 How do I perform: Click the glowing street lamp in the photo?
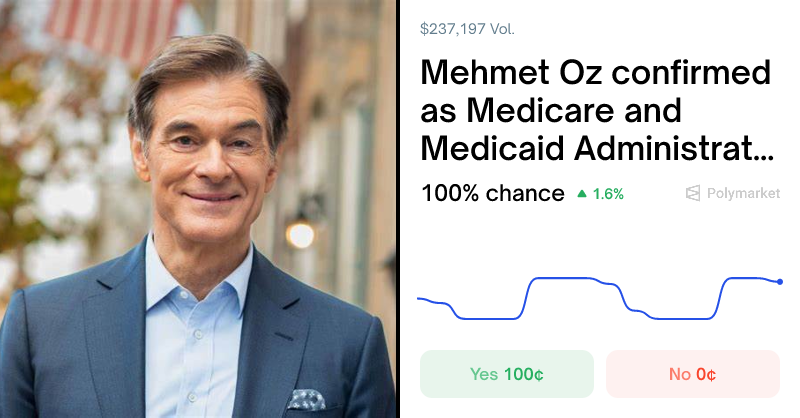point(299,234)
